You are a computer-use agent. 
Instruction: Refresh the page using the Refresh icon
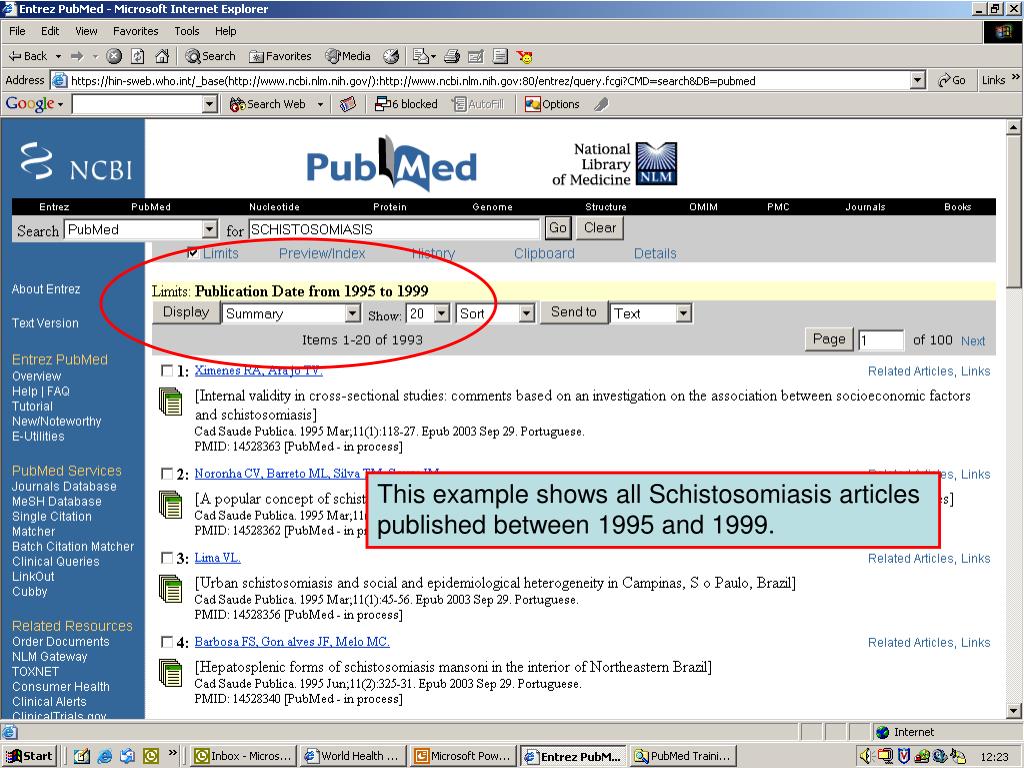pyautogui.click(x=138, y=56)
